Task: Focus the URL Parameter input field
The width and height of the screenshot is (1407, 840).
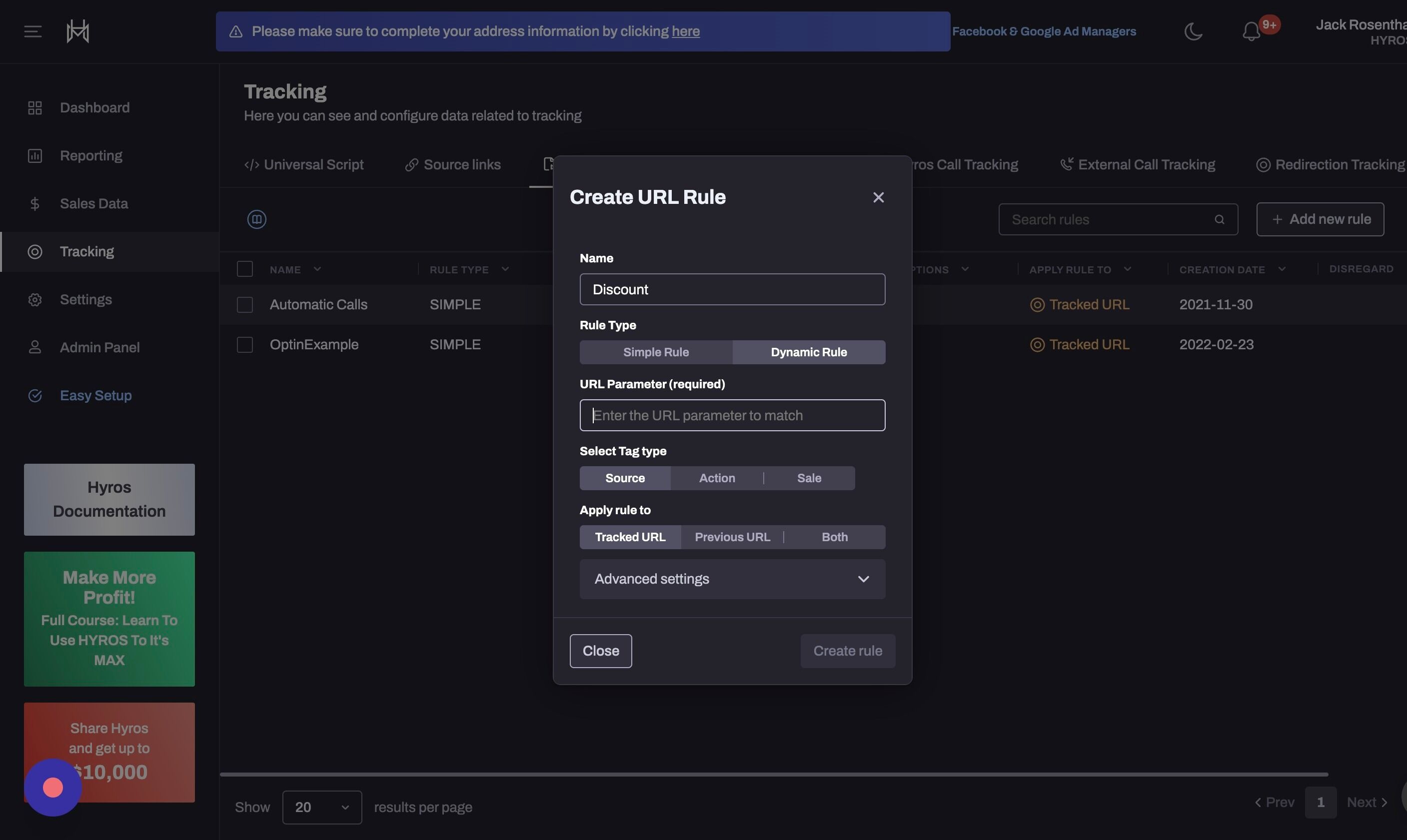Action: (x=732, y=415)
